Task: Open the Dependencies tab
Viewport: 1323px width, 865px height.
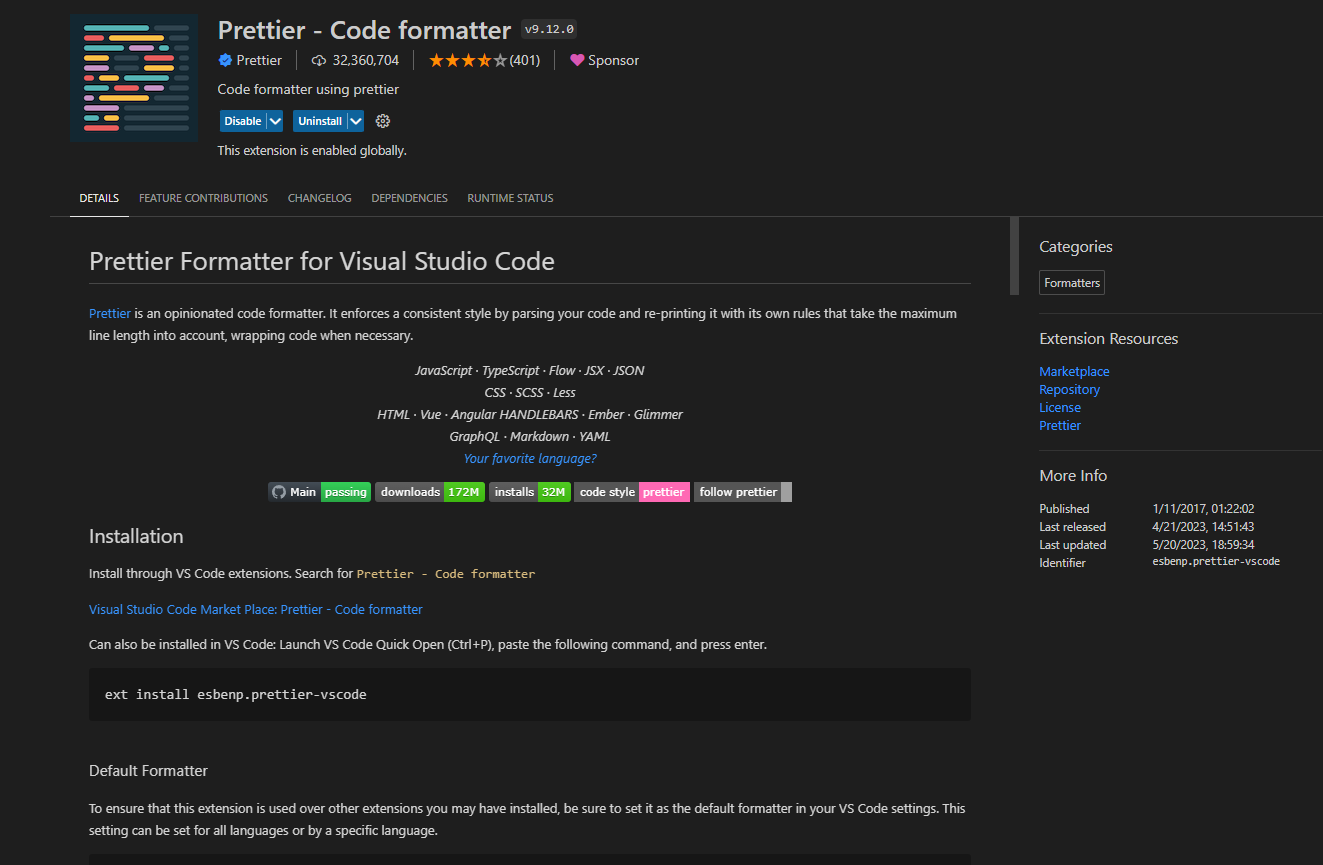Action: tap(409, 198)
